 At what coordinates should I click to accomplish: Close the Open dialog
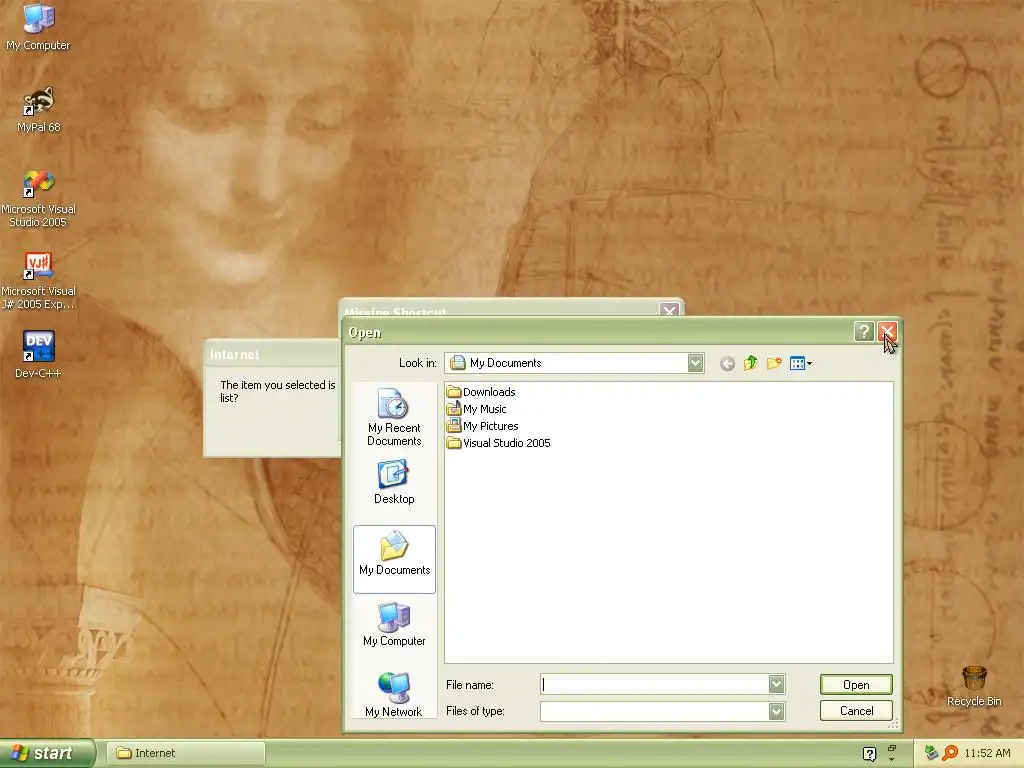[888, 332]
